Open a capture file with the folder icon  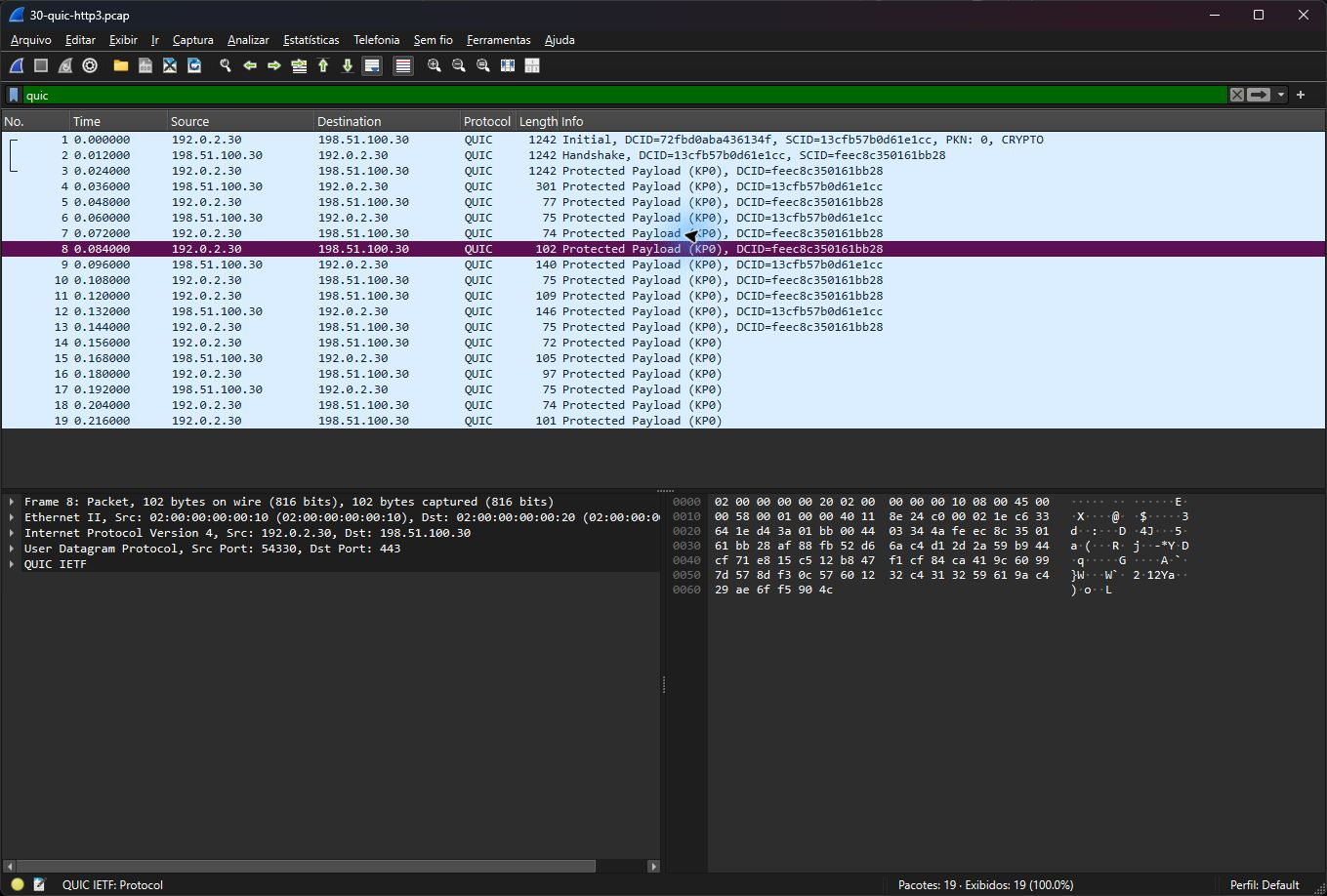121,65
